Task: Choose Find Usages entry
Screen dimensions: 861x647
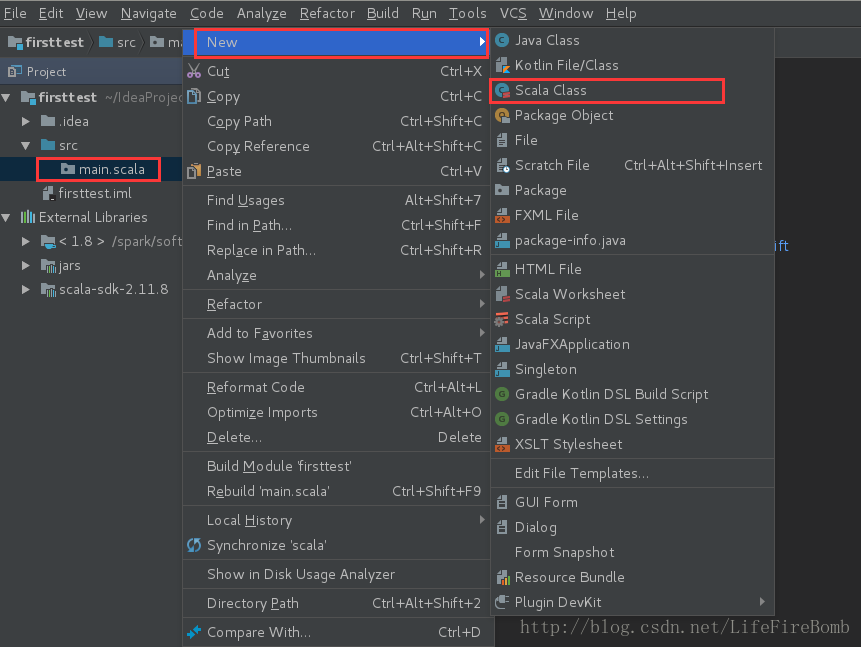Action: coord(336,200)
